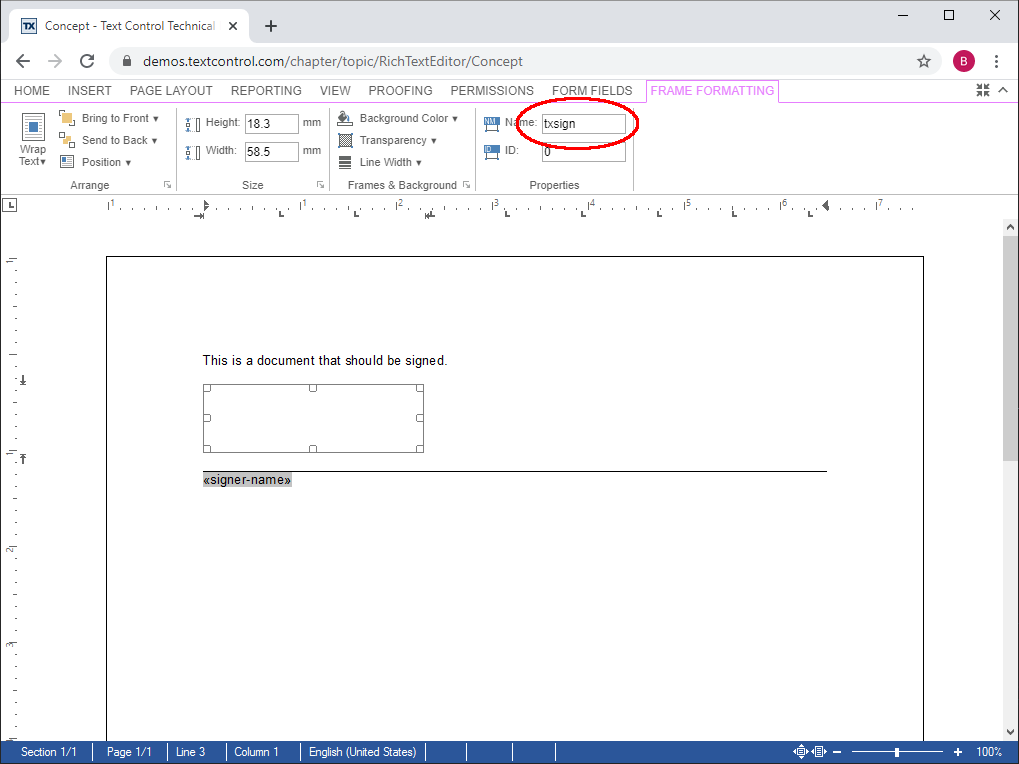Open the Arrange group dialog launcher
The image size is (1019, 764).
click(168, 185)
